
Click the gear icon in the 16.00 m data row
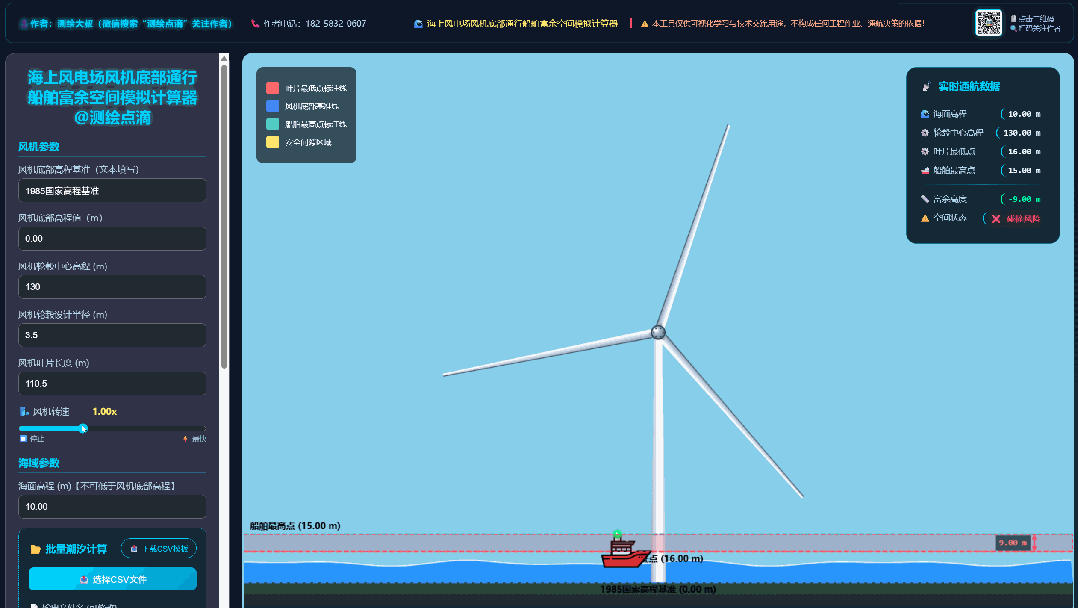[925, 151]
